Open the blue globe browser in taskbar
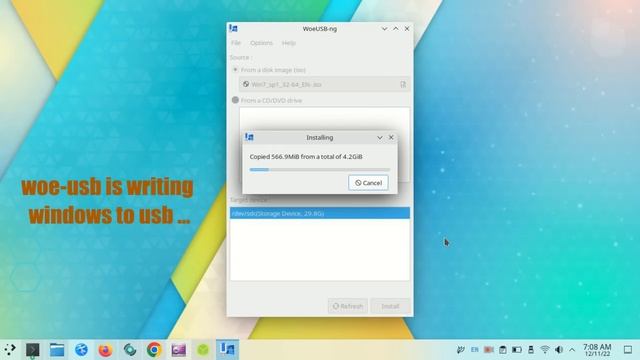 pyautogui.click(x=81, y=350)
